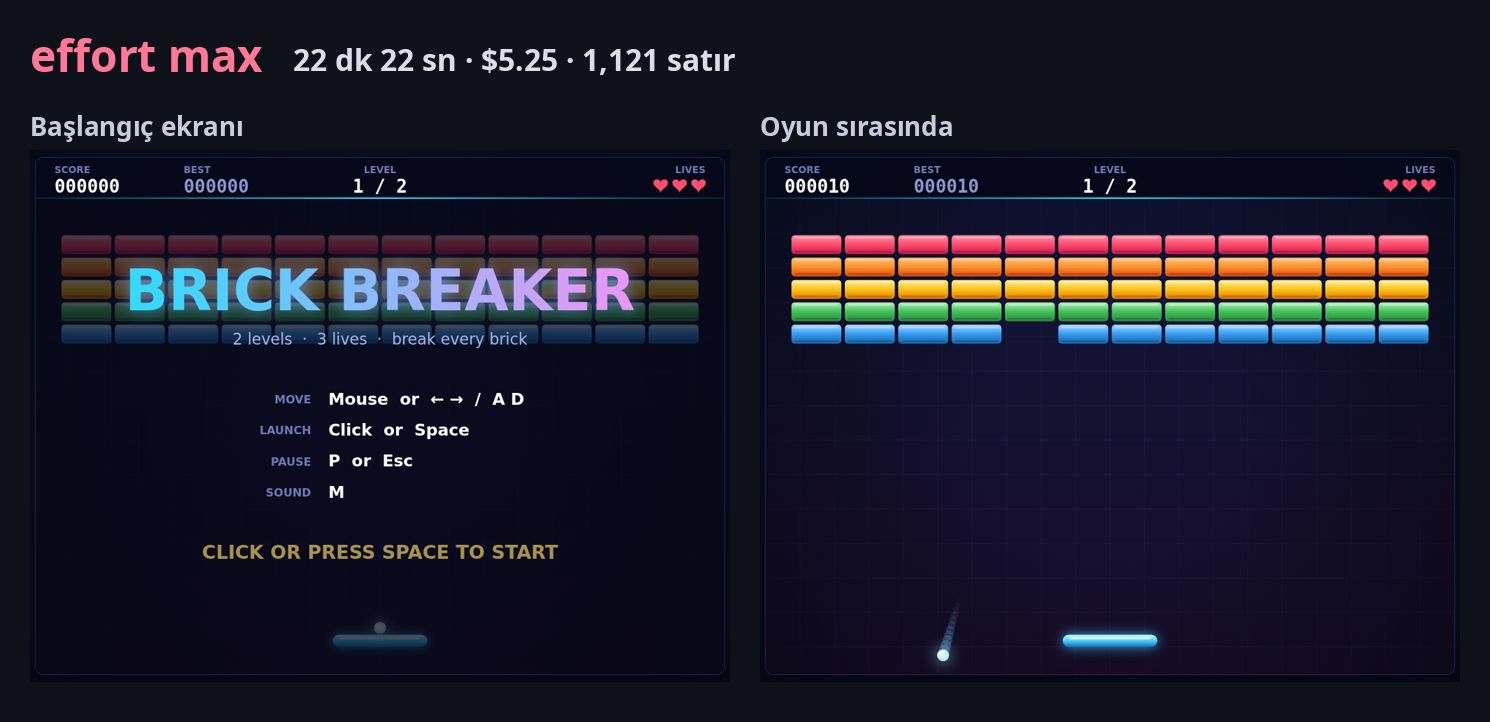This screenshot has height=722, width=1490.
Task: Click level "1 / 2" on the start screen
Action: click(380, 186)
